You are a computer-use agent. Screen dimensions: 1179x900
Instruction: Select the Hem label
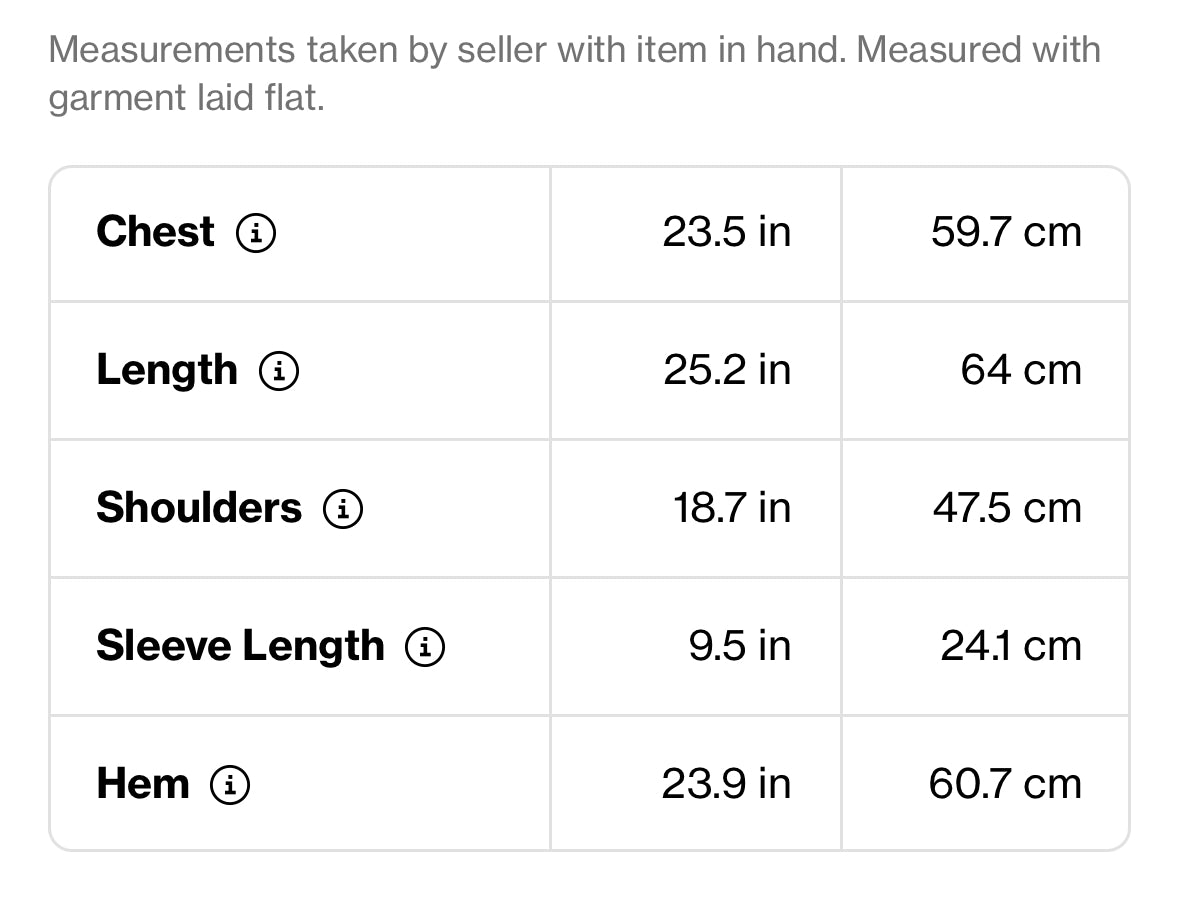[x=143, y=784]
